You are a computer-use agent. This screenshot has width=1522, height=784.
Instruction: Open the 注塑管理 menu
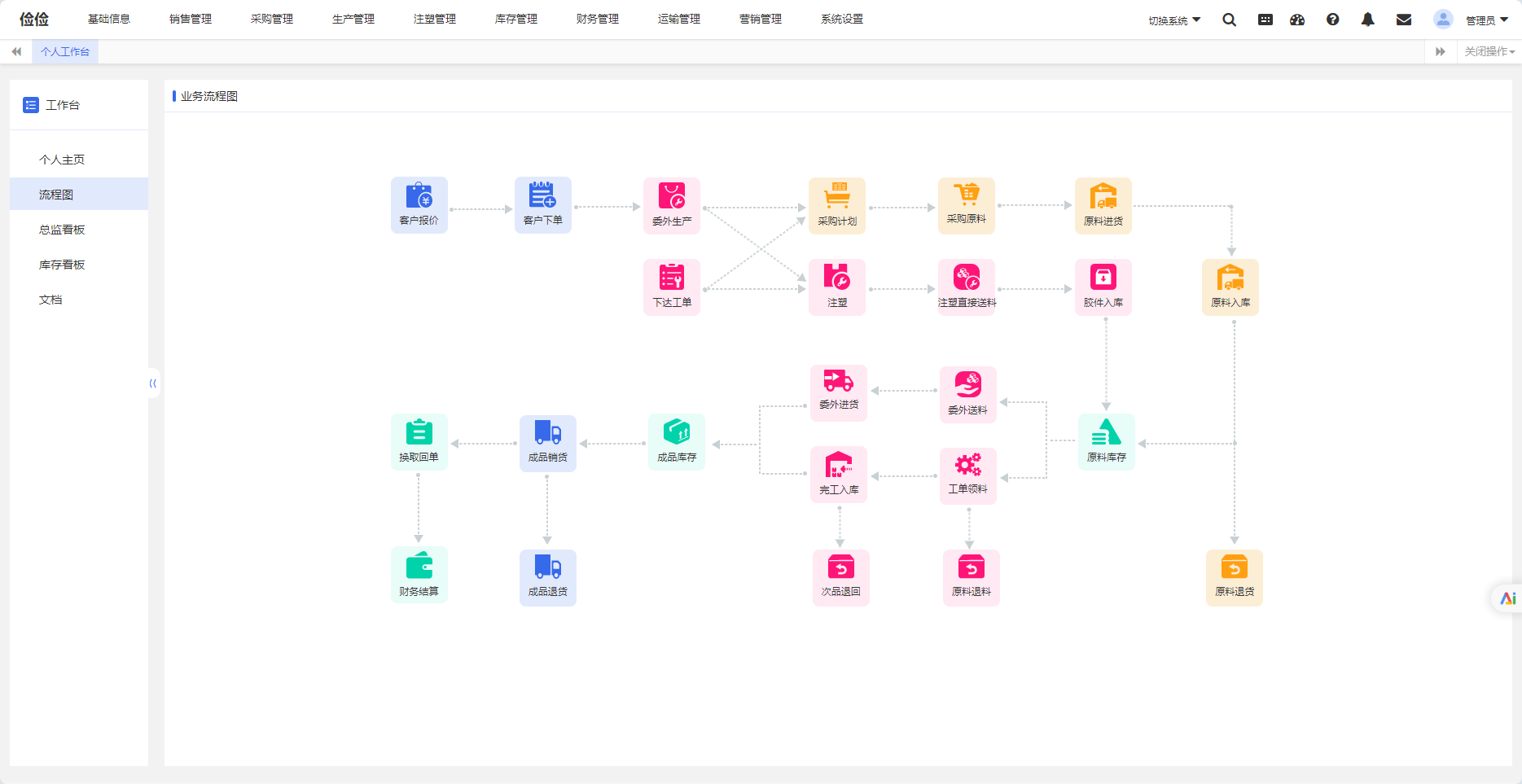435,19
